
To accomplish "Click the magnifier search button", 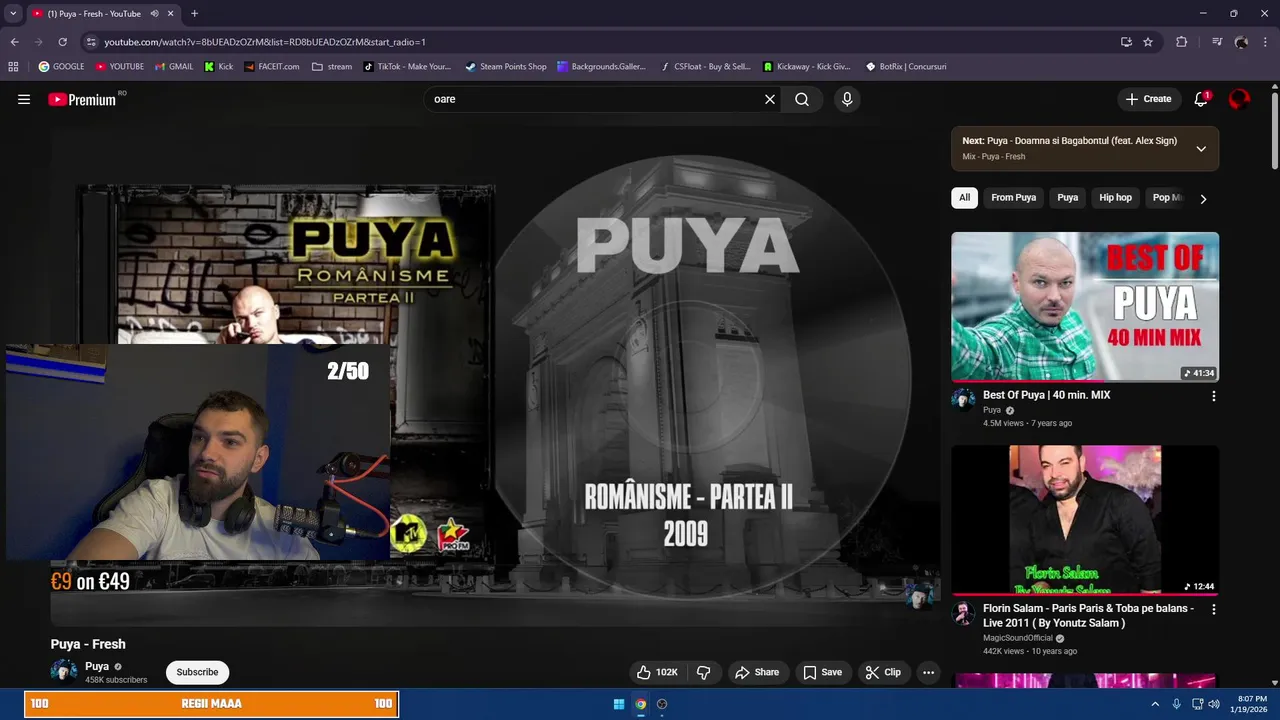I will pyautogui.click(x=802, y=99).
